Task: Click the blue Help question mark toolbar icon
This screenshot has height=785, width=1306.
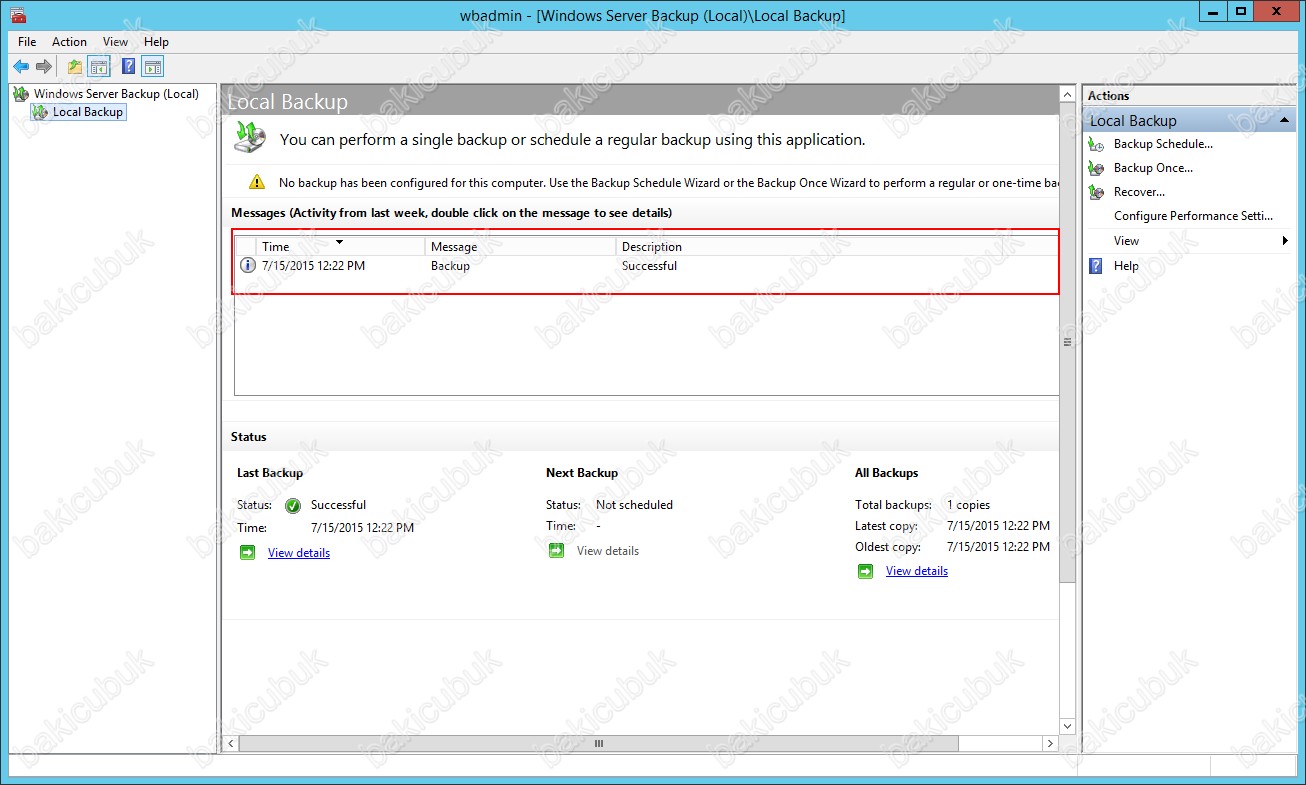Action: (129, 67)
